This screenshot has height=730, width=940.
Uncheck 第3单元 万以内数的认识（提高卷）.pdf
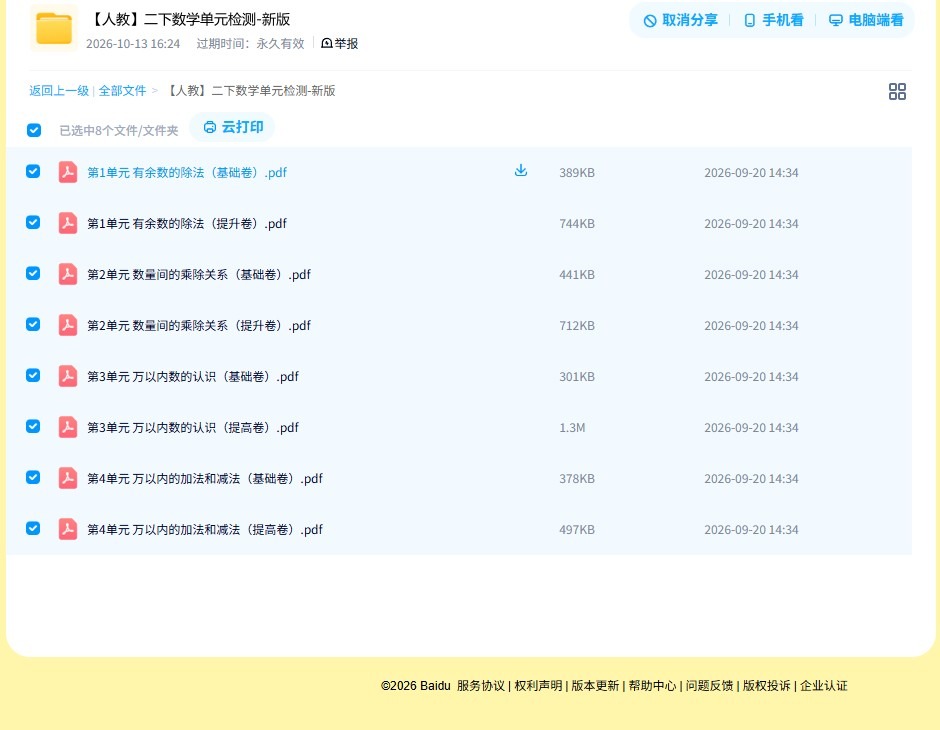click(x=33, y=426)
